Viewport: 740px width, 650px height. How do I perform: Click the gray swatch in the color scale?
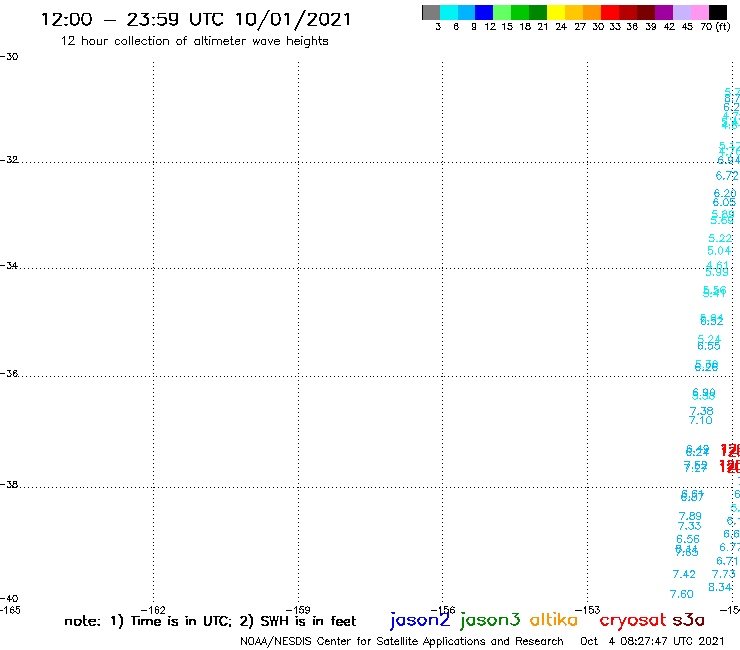coord(431,12)
